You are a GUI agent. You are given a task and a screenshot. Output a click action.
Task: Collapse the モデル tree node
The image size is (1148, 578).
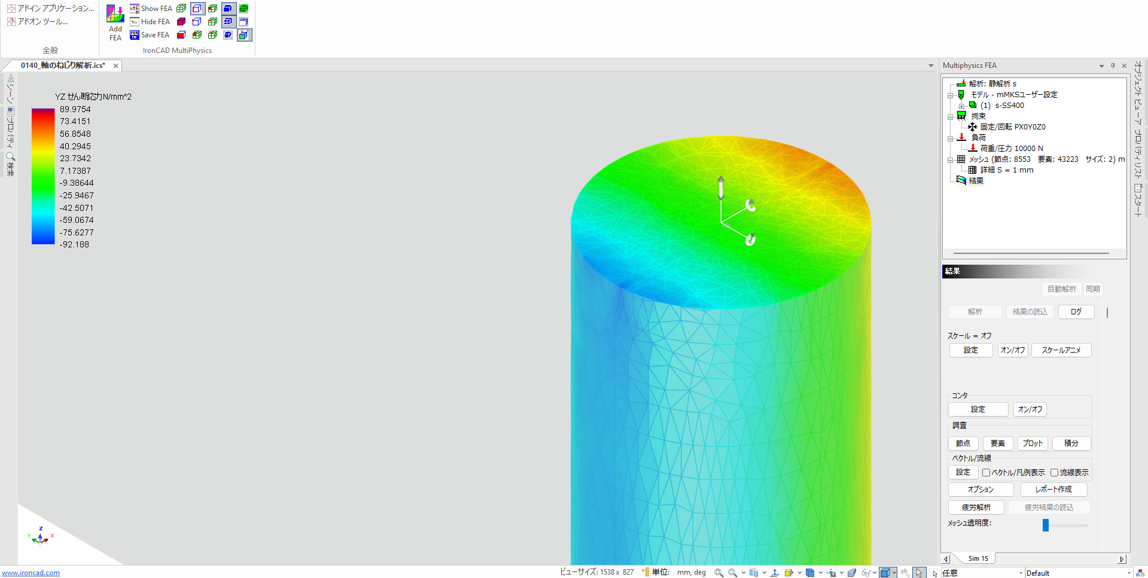coord(950,95)
